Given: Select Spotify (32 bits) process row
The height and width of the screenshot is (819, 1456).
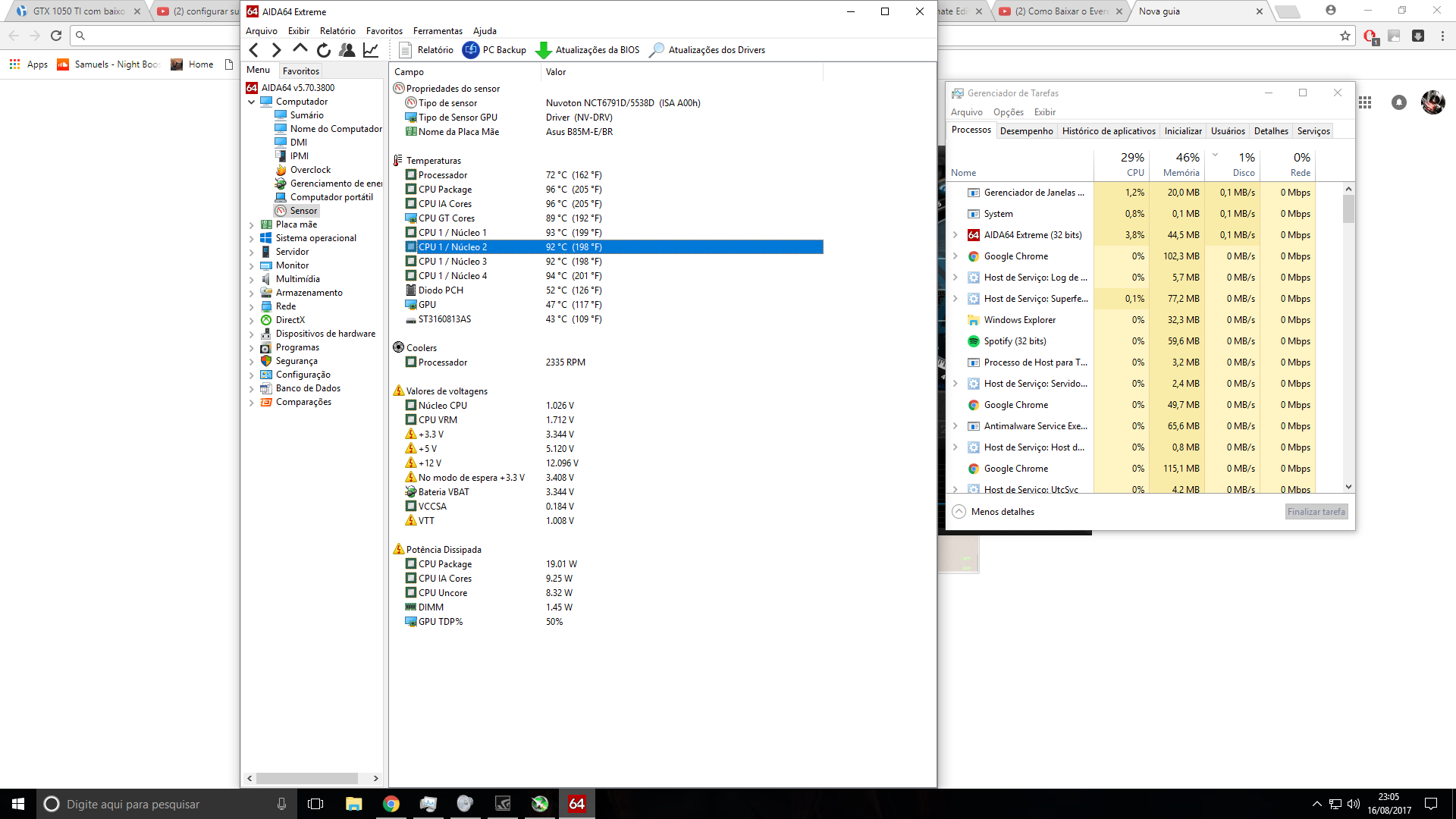Looking at the screenshot, I should 1130,341.
